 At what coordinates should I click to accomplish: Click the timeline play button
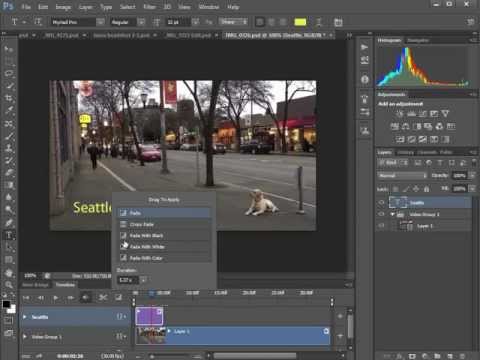click(x=56, y=297)
